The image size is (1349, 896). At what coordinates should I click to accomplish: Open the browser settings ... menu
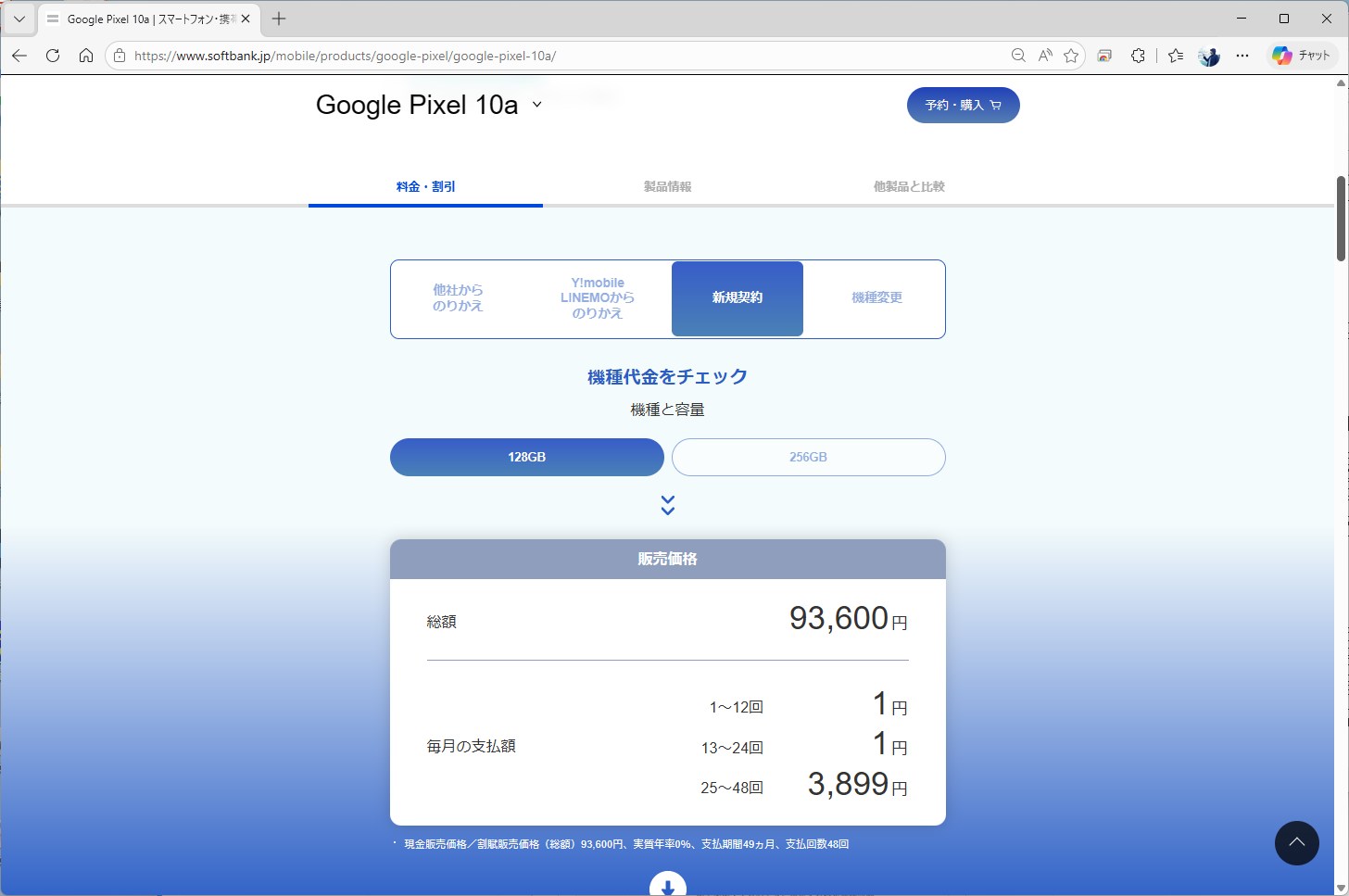1242,56
